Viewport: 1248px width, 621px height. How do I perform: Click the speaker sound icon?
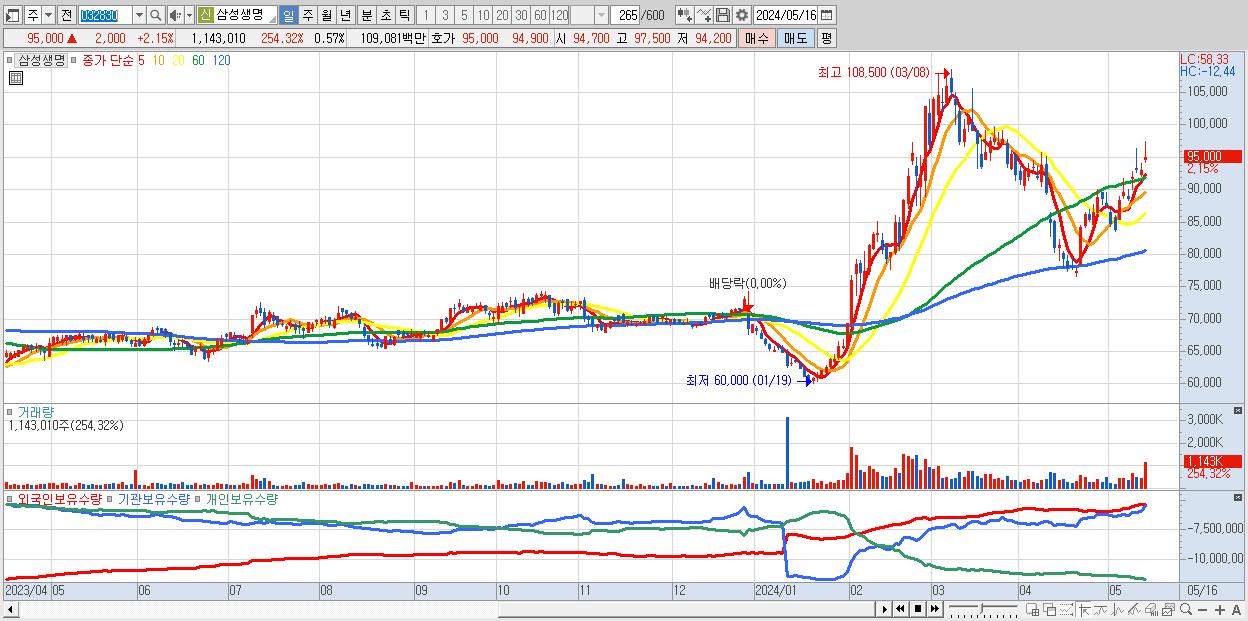[x=174, y=15]
